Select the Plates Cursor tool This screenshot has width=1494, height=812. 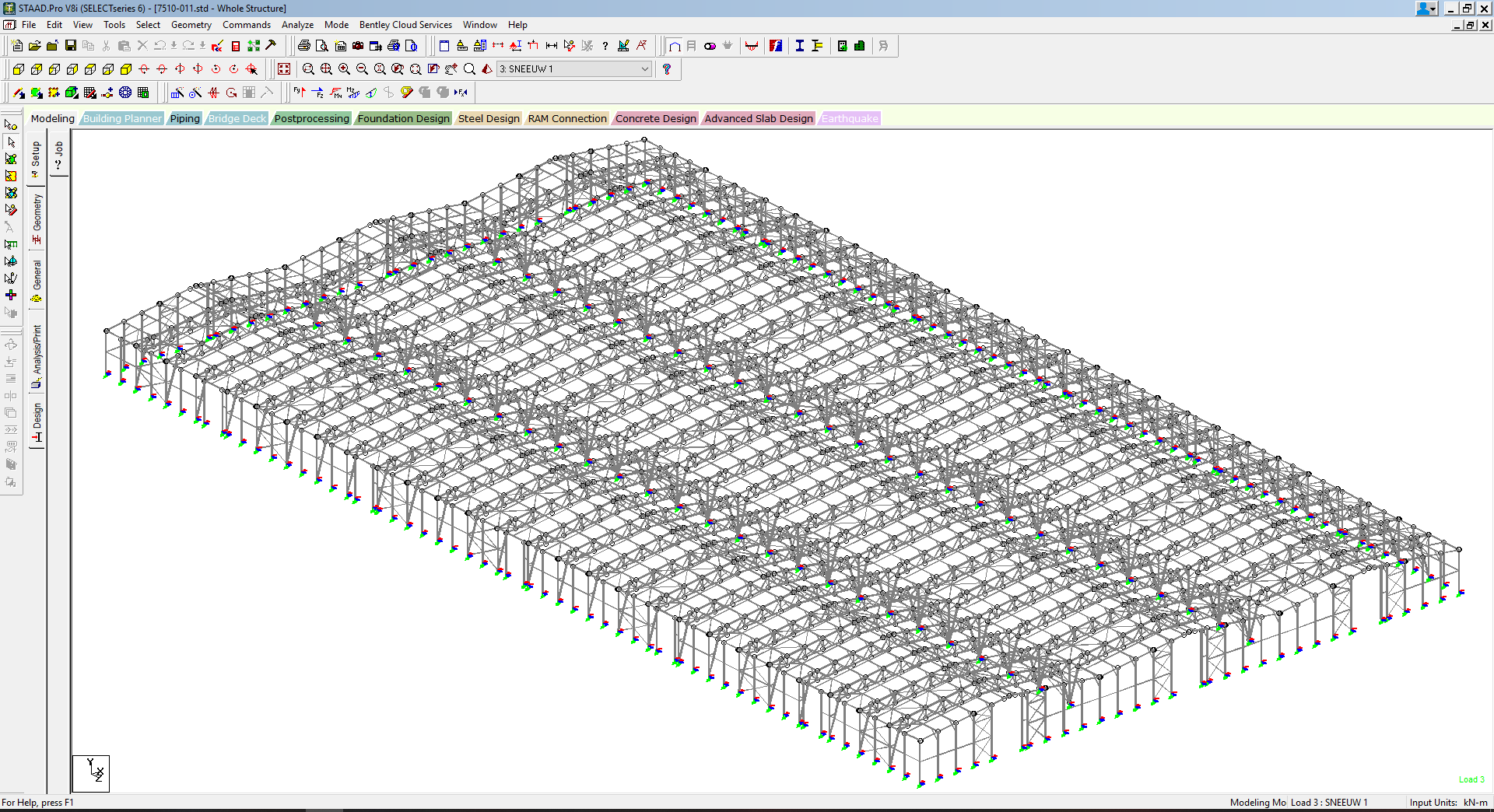click(x=11, y=159)
